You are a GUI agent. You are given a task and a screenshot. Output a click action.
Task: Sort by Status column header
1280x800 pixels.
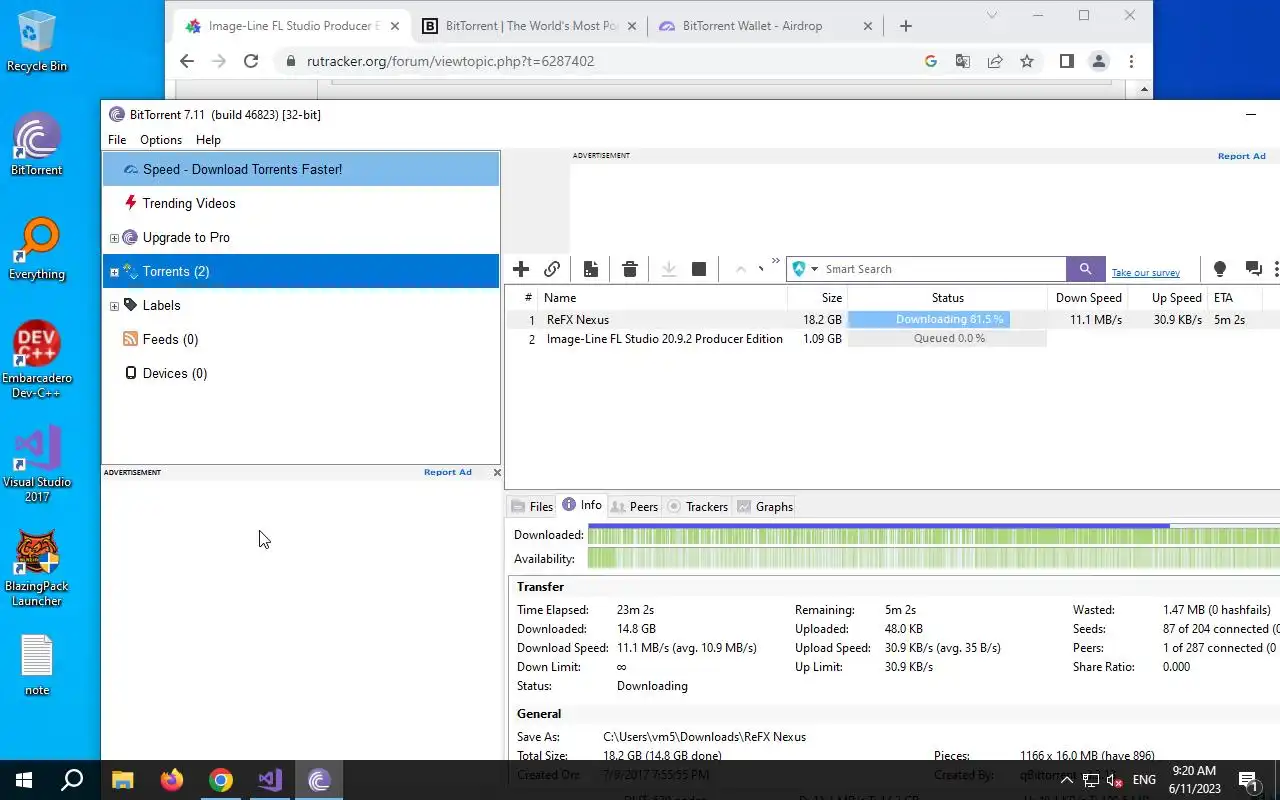[947, 298]
